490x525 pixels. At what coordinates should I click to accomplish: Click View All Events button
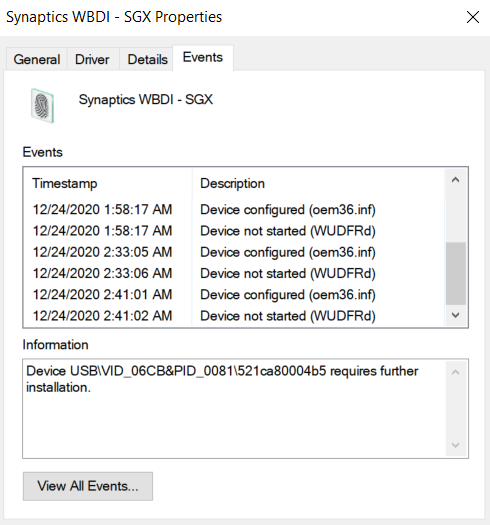click(88, 486)
